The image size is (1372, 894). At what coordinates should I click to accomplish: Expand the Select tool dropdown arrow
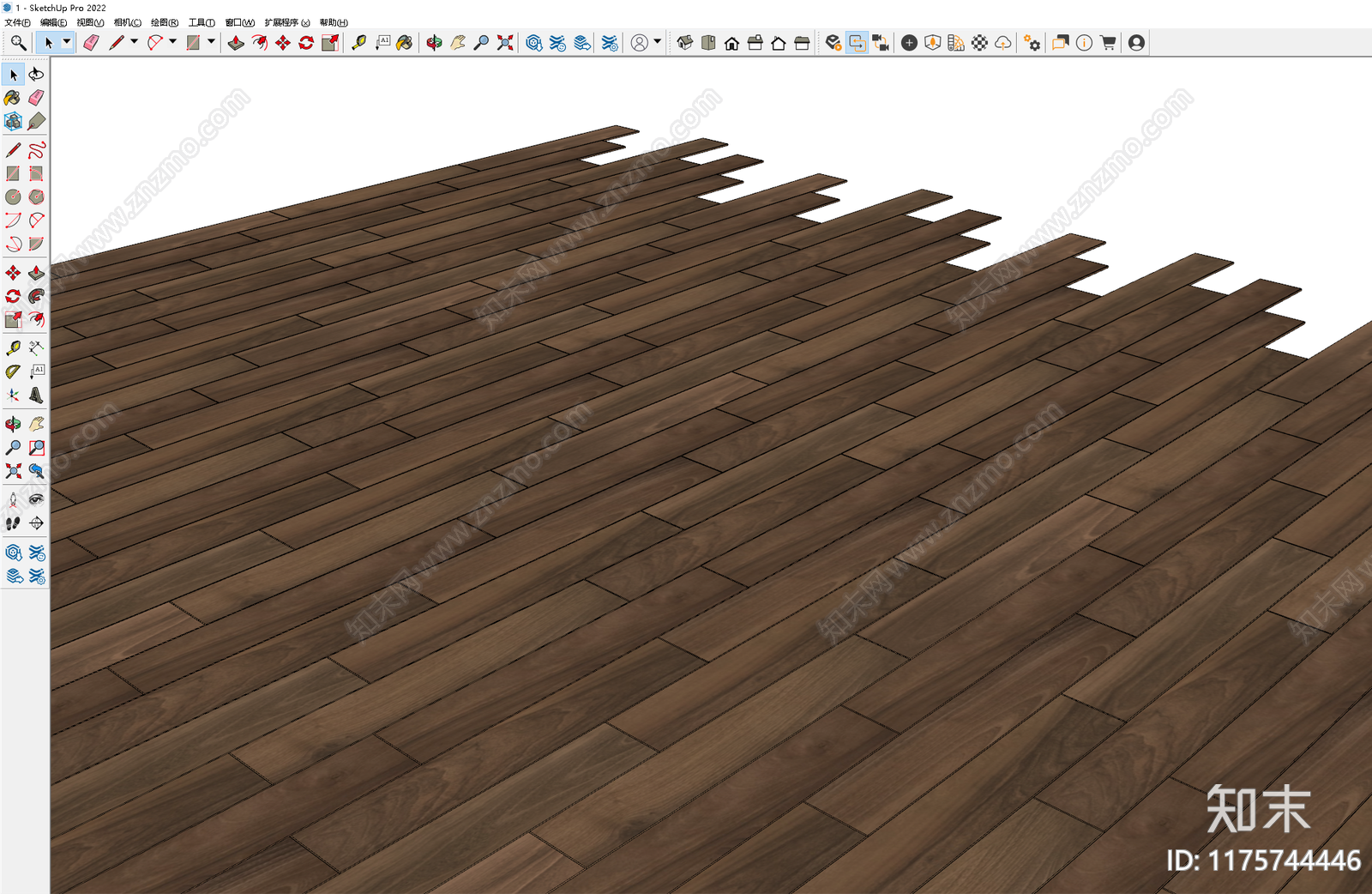coord(66,41)
